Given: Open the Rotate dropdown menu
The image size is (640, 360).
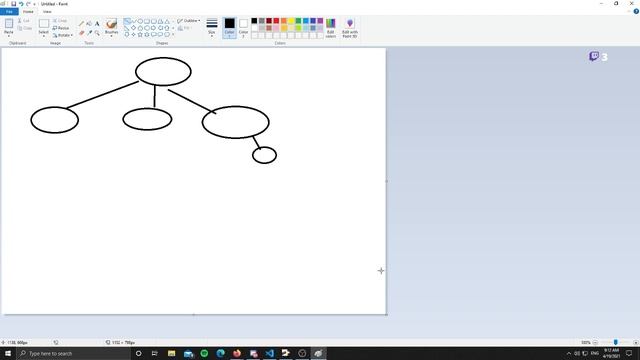Looking at the screenshot, I should (63, 36).
